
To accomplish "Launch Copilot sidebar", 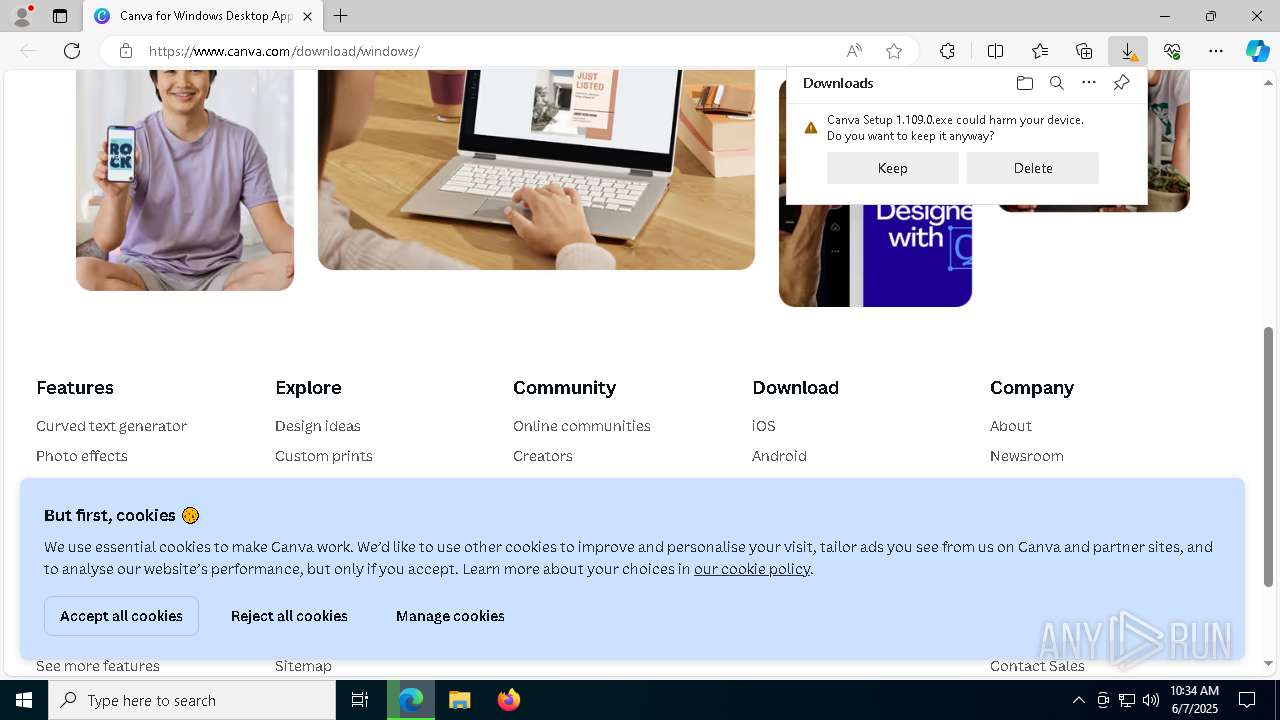I will (x=1257, y=51).
